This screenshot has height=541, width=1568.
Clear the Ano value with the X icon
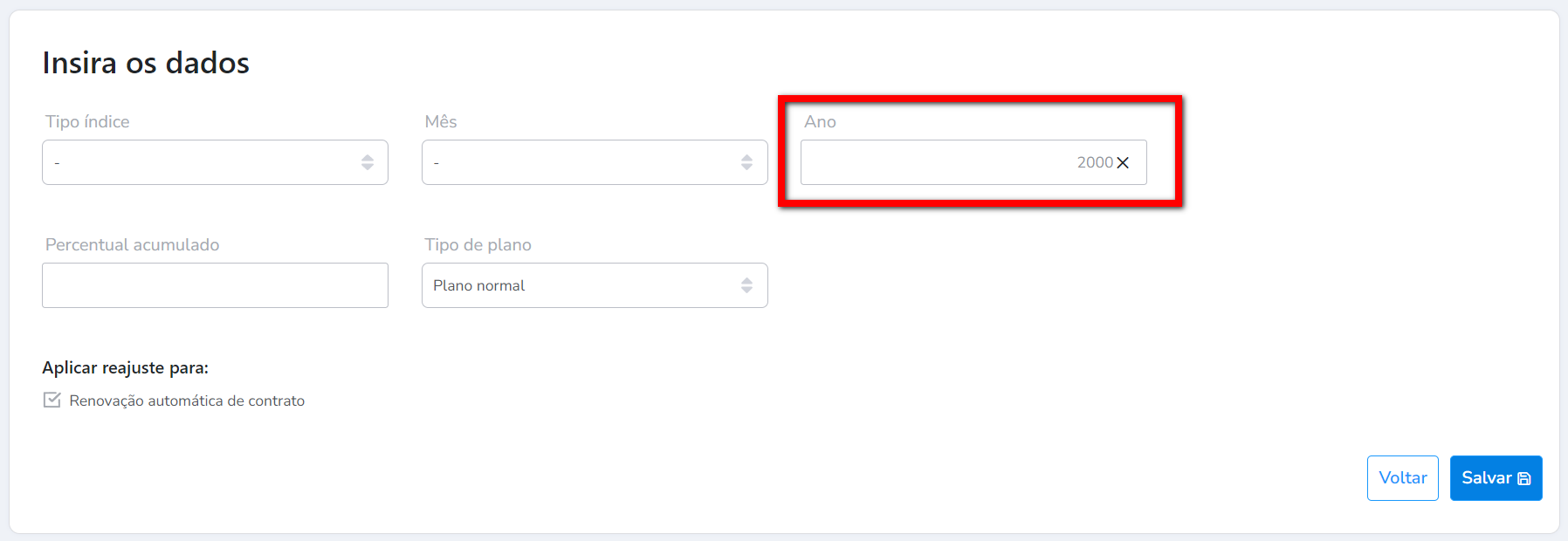(1123, 163)
